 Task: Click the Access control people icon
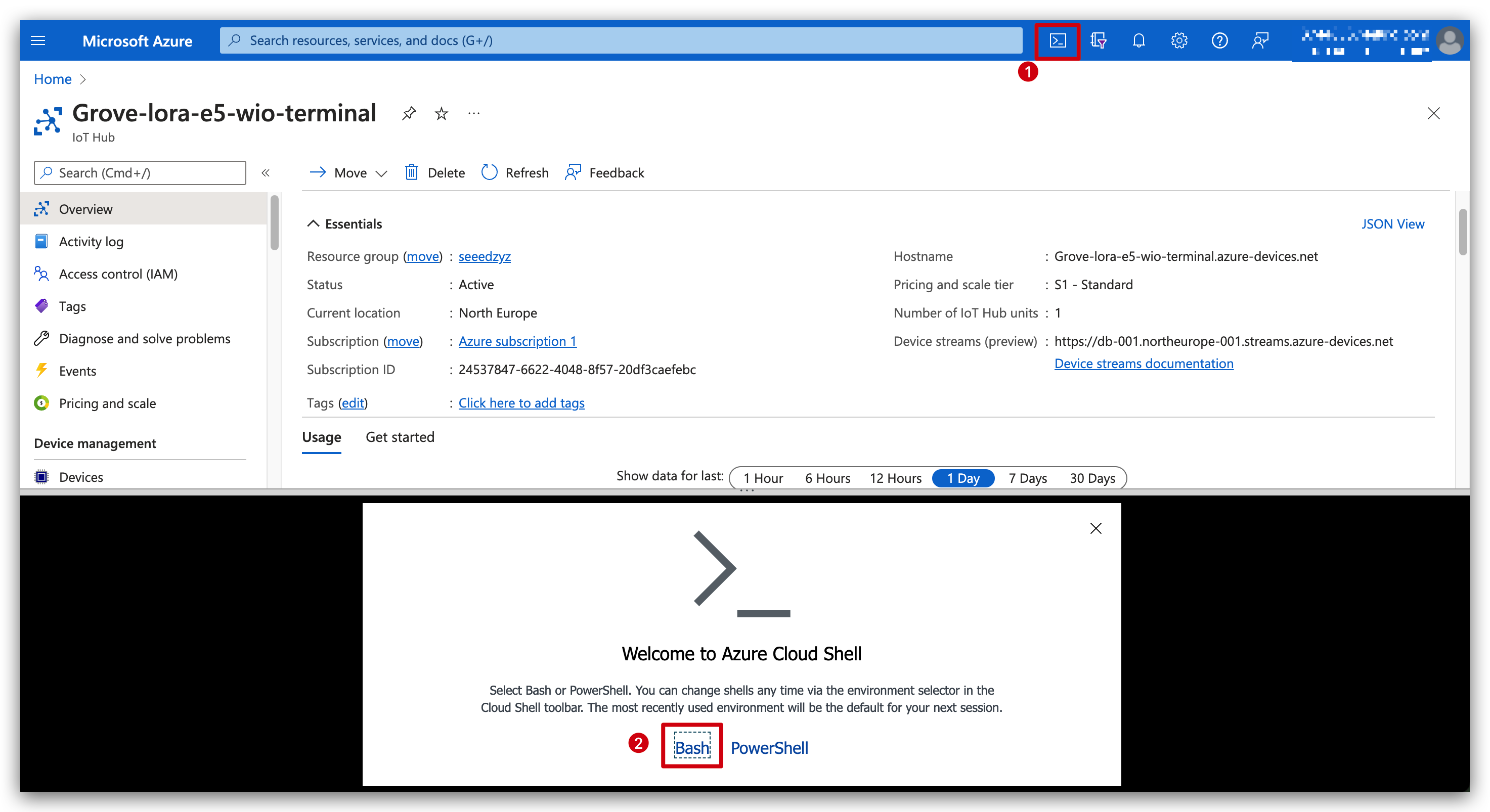coord(41,274)
